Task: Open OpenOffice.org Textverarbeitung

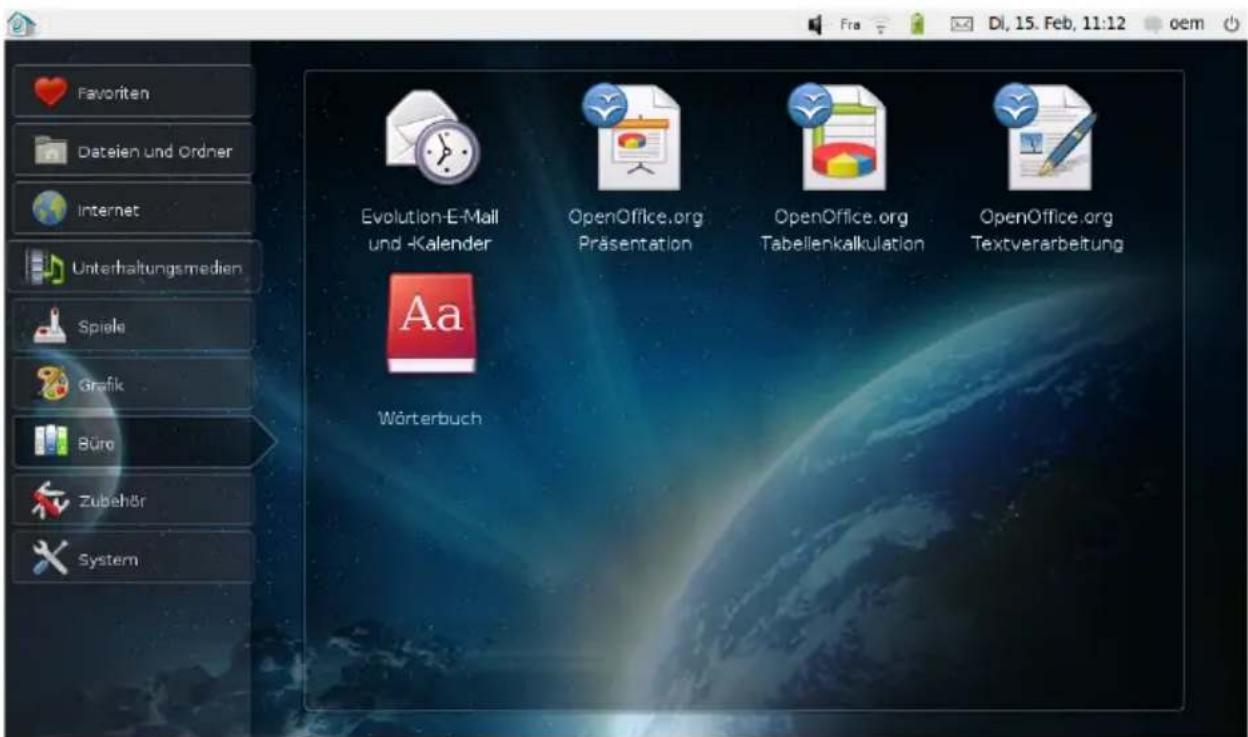Action: coord(1048,170)
